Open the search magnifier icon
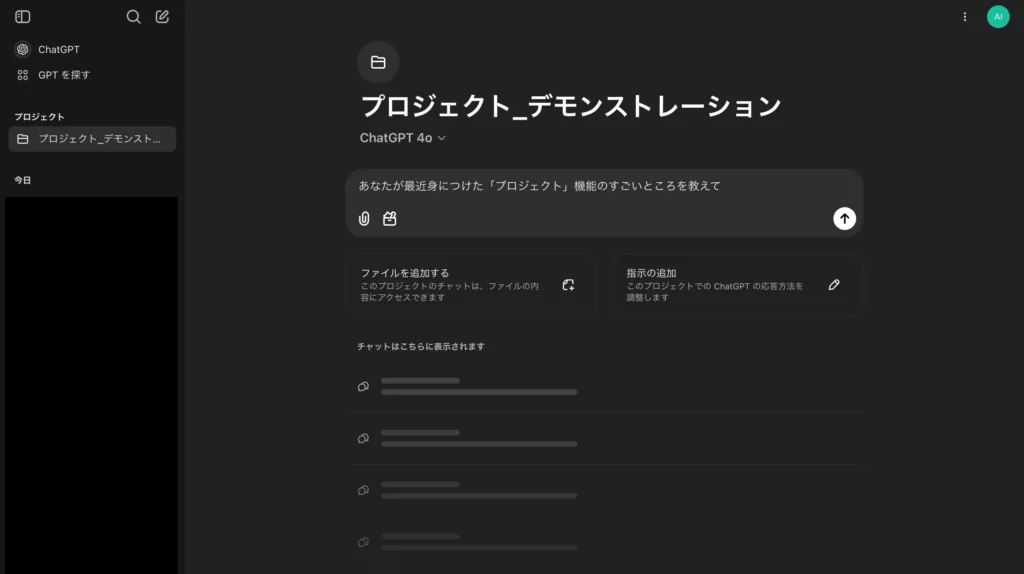 pos(134,17)
